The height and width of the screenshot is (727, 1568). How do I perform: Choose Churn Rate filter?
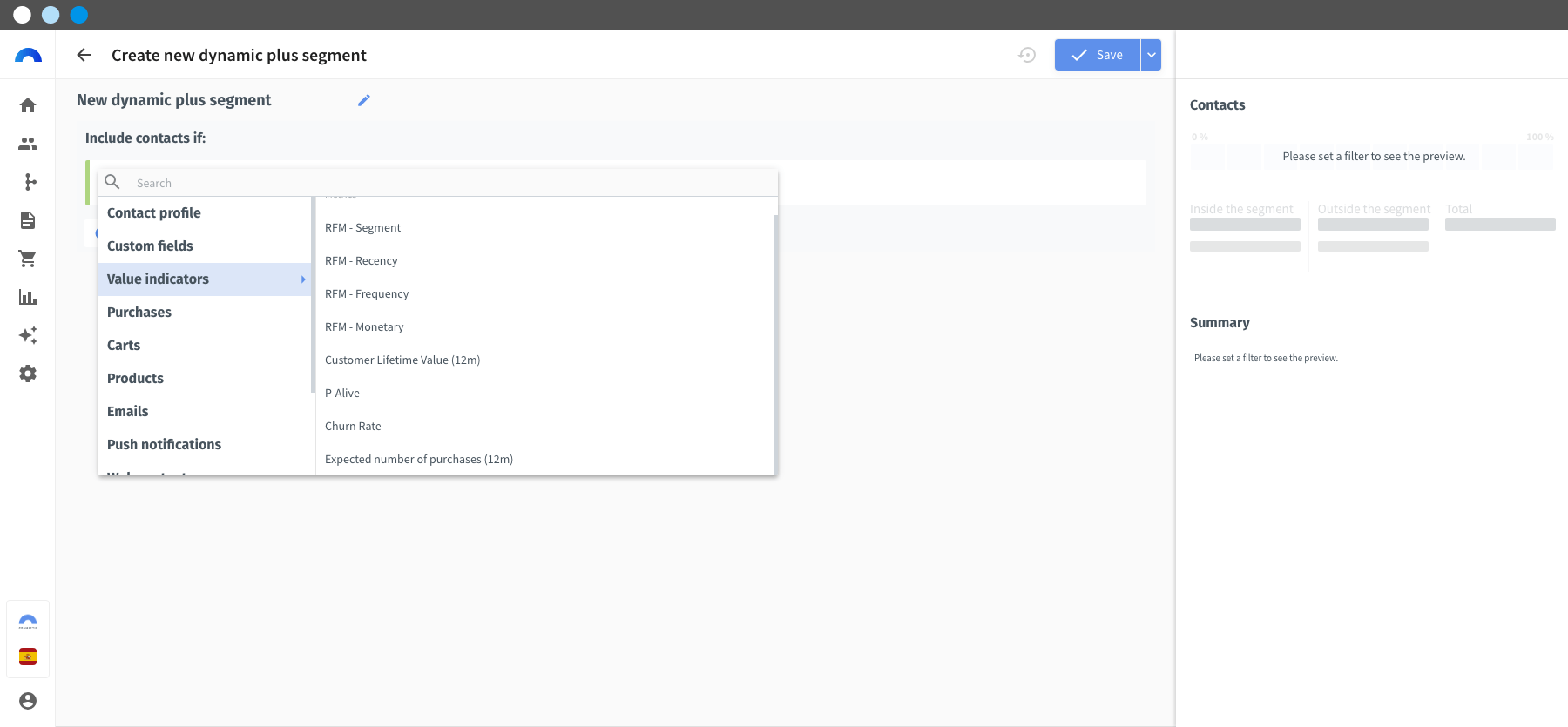[x=544, y=427]
